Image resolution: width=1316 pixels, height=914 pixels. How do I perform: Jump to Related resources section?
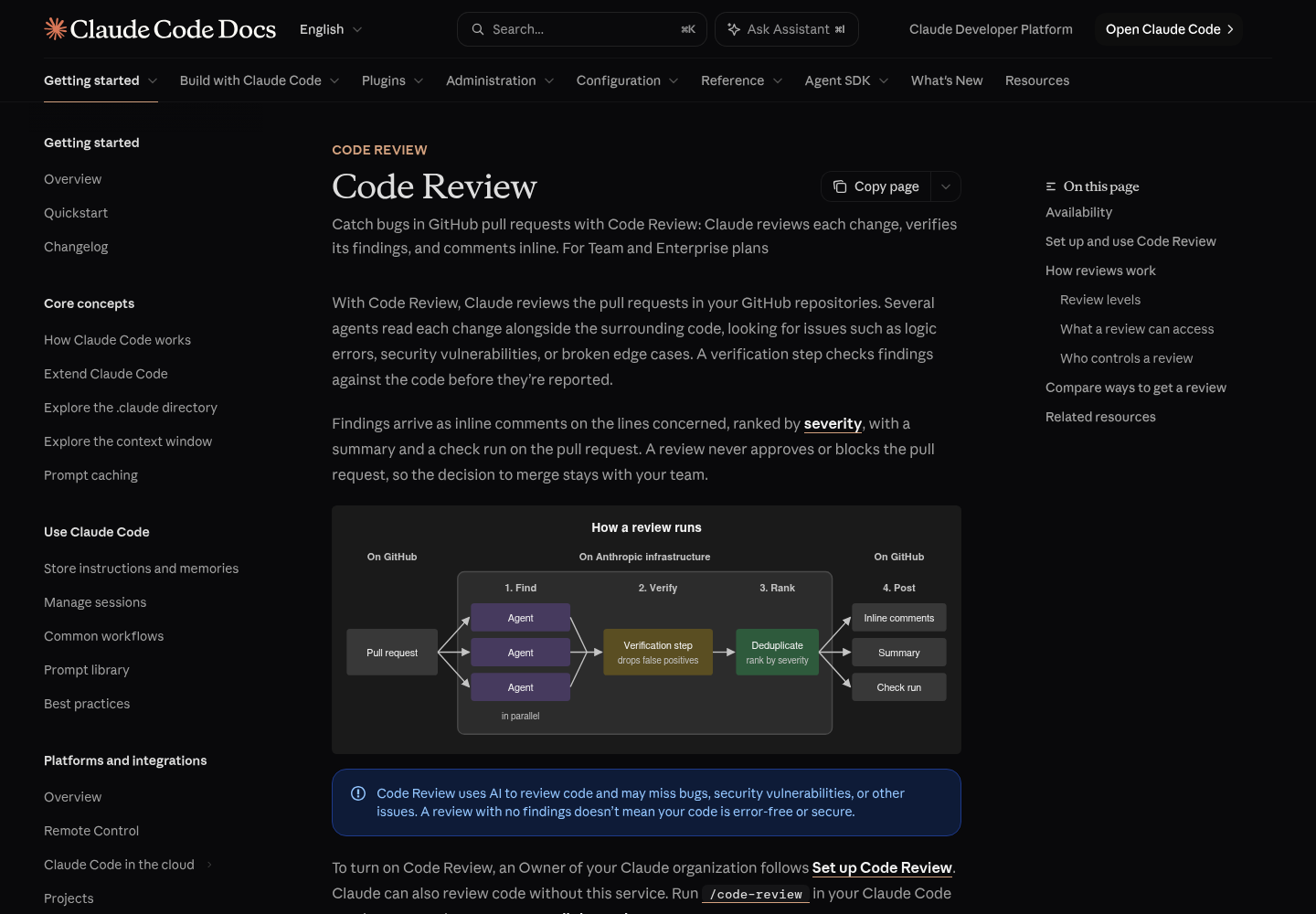tap(1100, 417)
